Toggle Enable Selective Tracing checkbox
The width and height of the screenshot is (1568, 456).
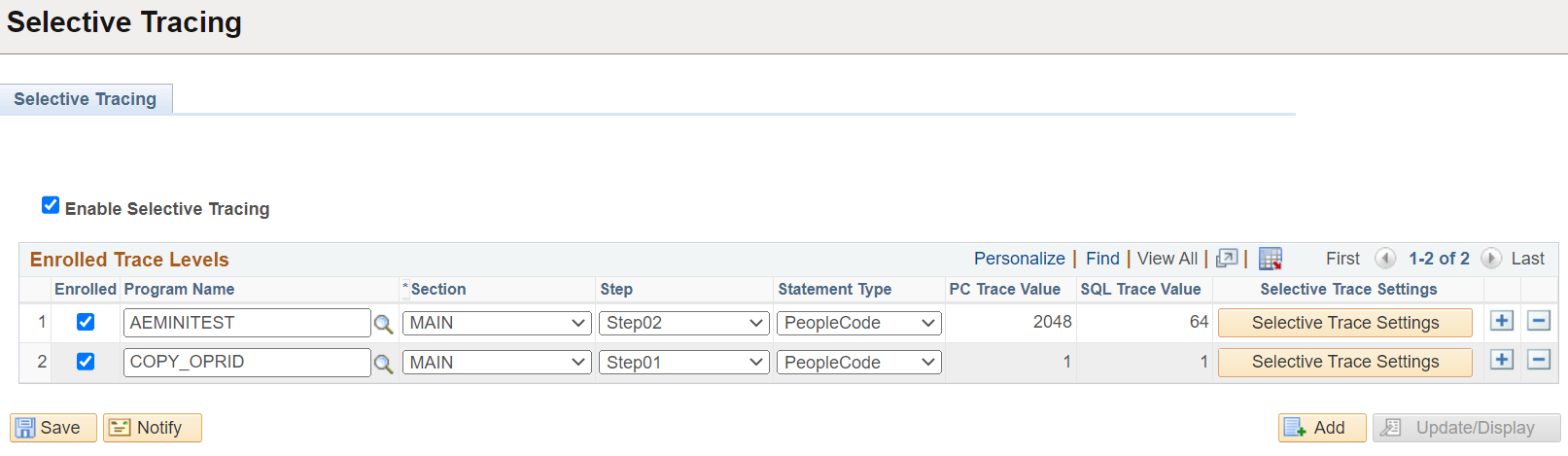coord(51,205)
